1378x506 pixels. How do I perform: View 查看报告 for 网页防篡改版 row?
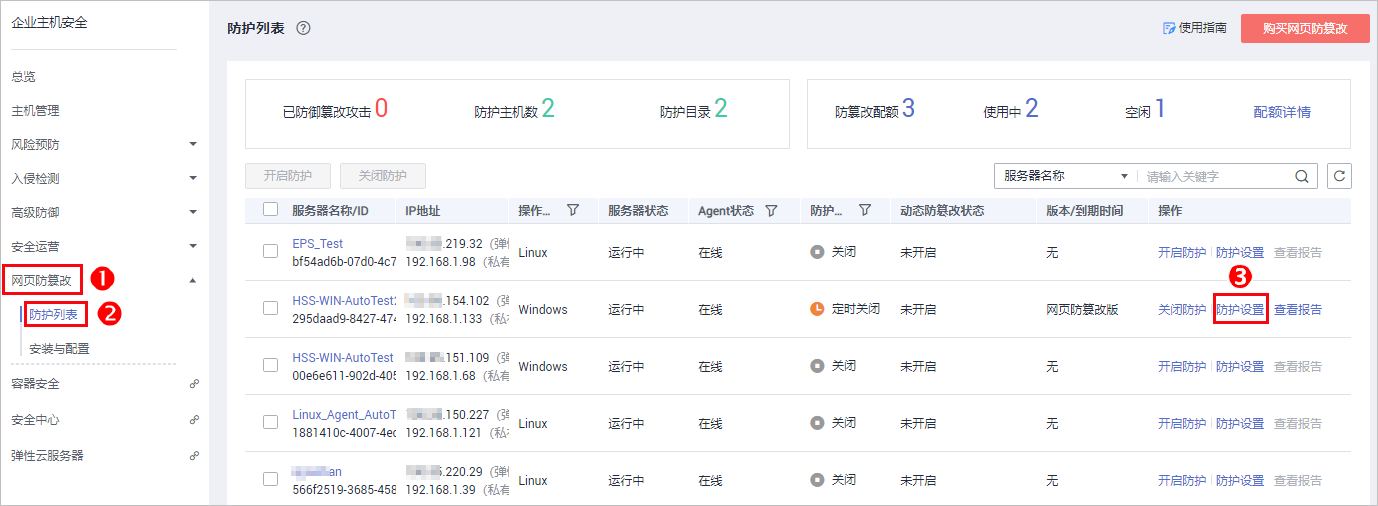(x=1298, y=310)
